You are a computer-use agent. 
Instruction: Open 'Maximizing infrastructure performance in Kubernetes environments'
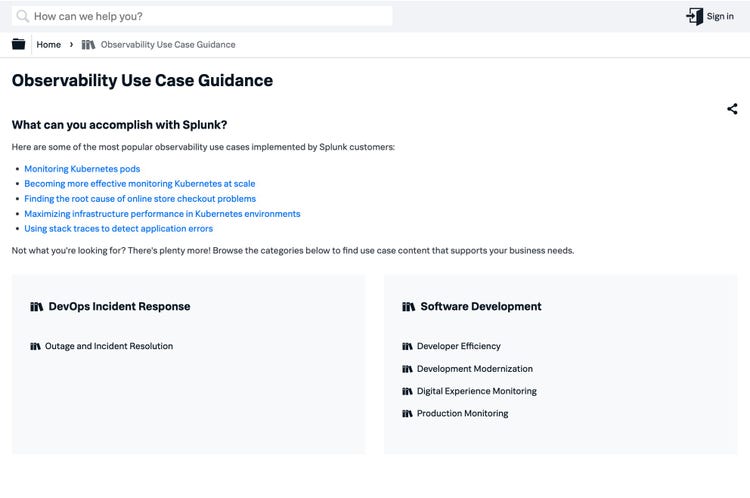(162, 214)
